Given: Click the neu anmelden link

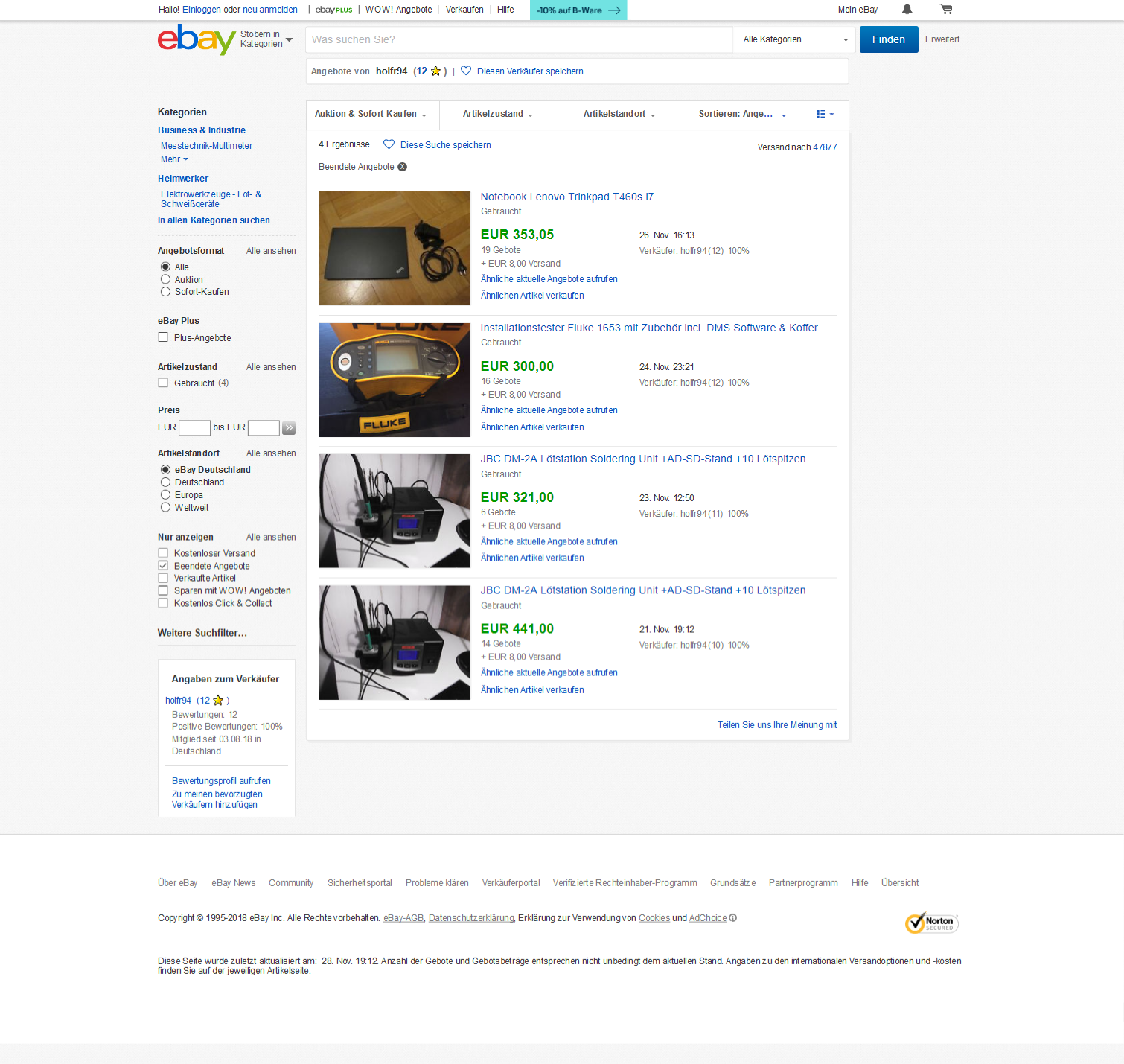Looking at the screenshot, I should 269,10.
